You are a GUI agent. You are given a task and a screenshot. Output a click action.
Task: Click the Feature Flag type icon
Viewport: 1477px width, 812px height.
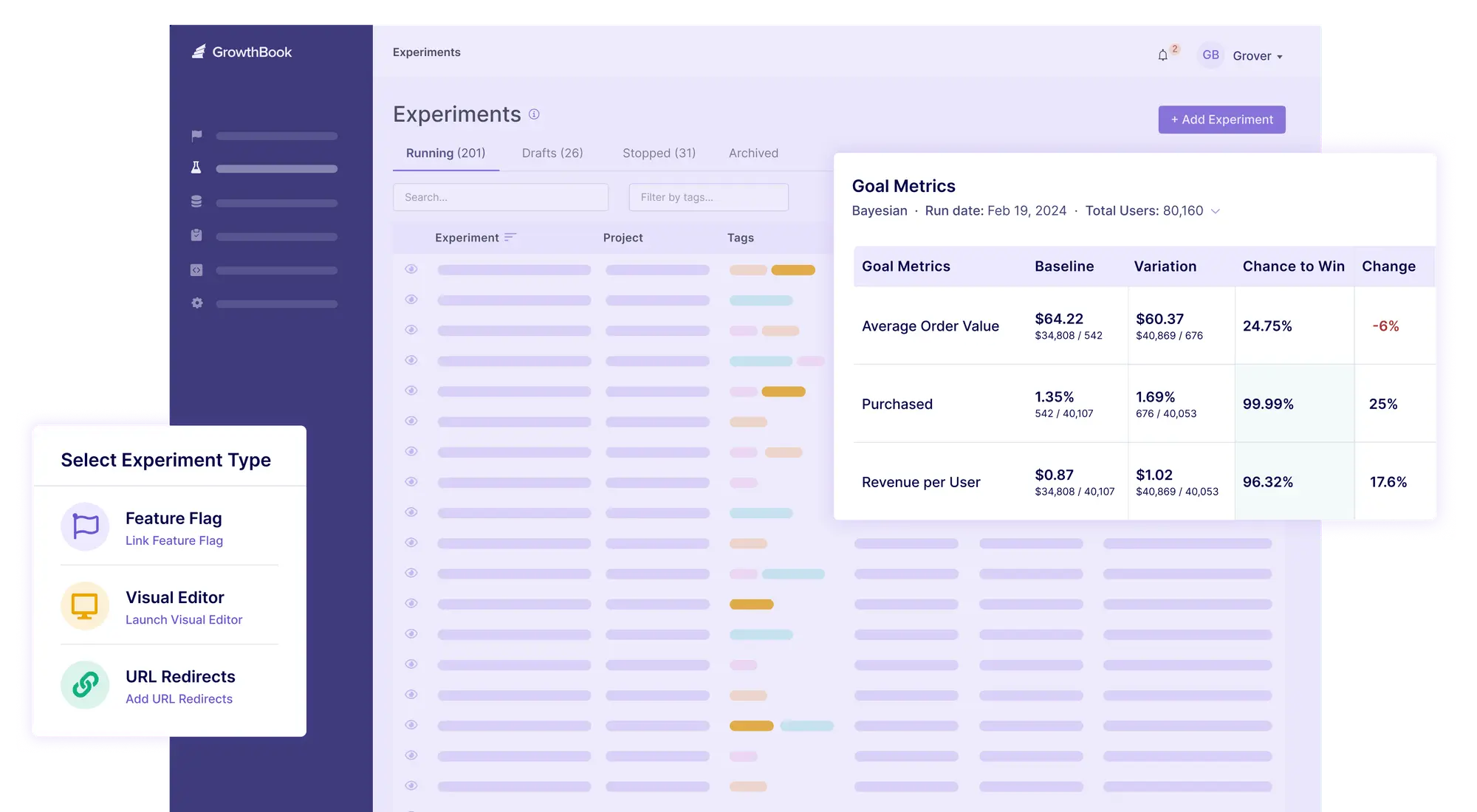point(86,527)
